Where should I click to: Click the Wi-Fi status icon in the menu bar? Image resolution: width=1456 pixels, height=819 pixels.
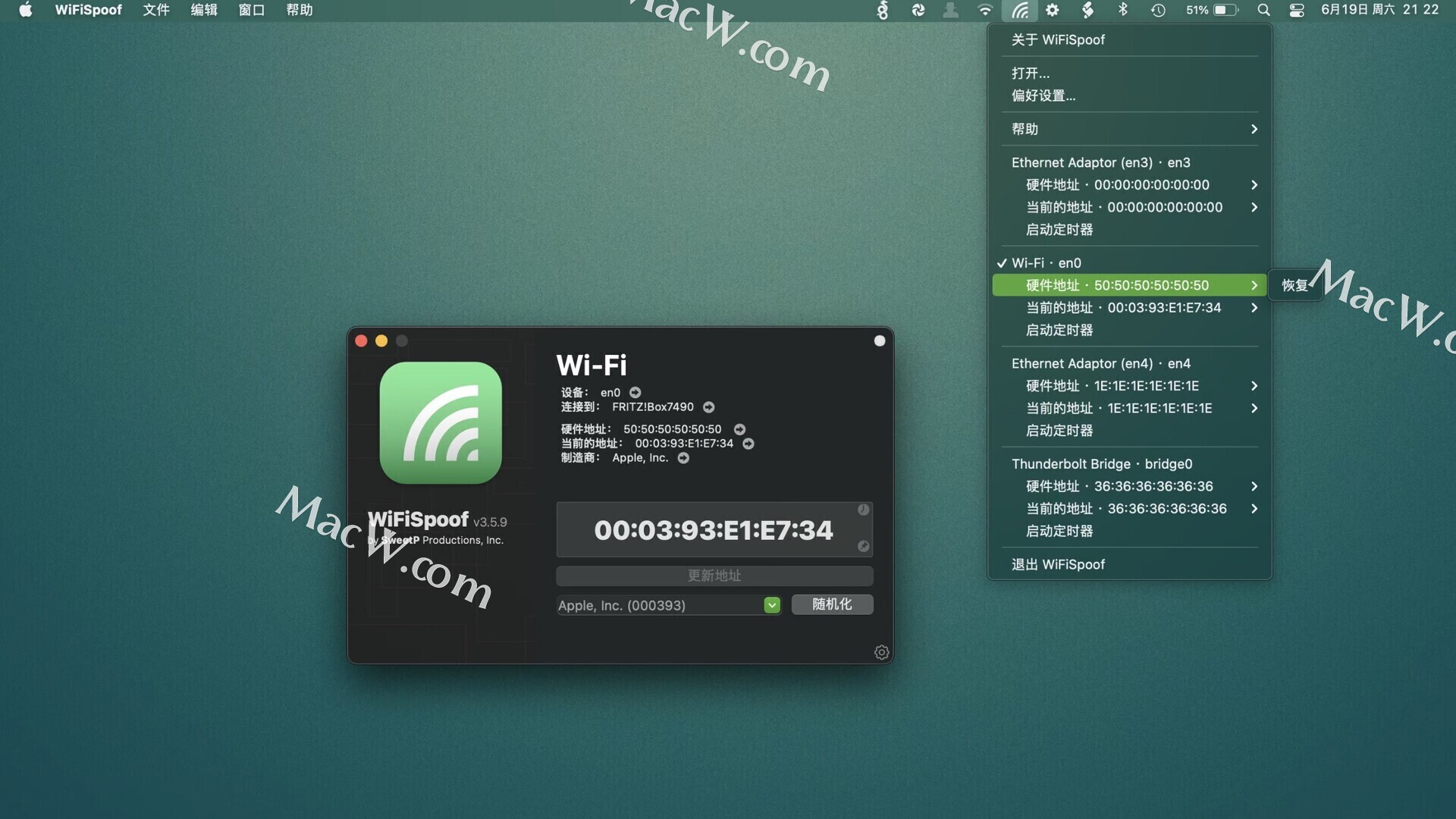click(985, 10)
